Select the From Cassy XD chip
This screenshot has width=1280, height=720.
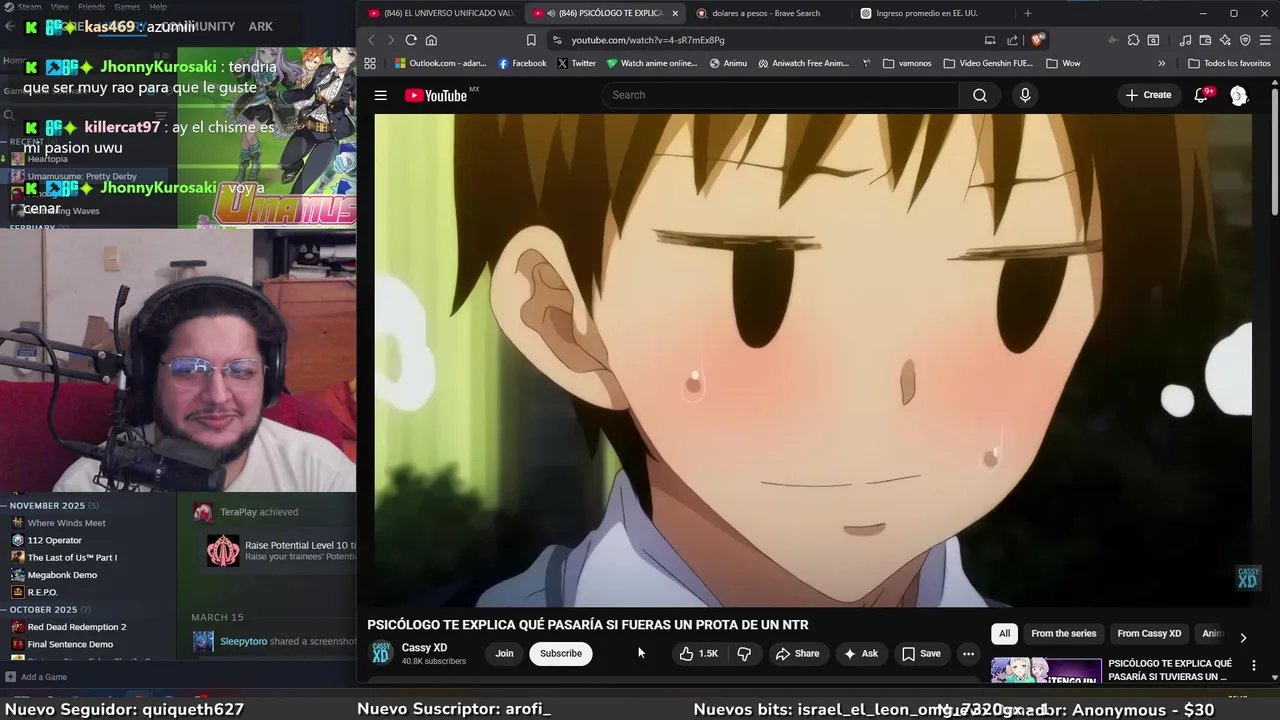[x=1149, y=634]
